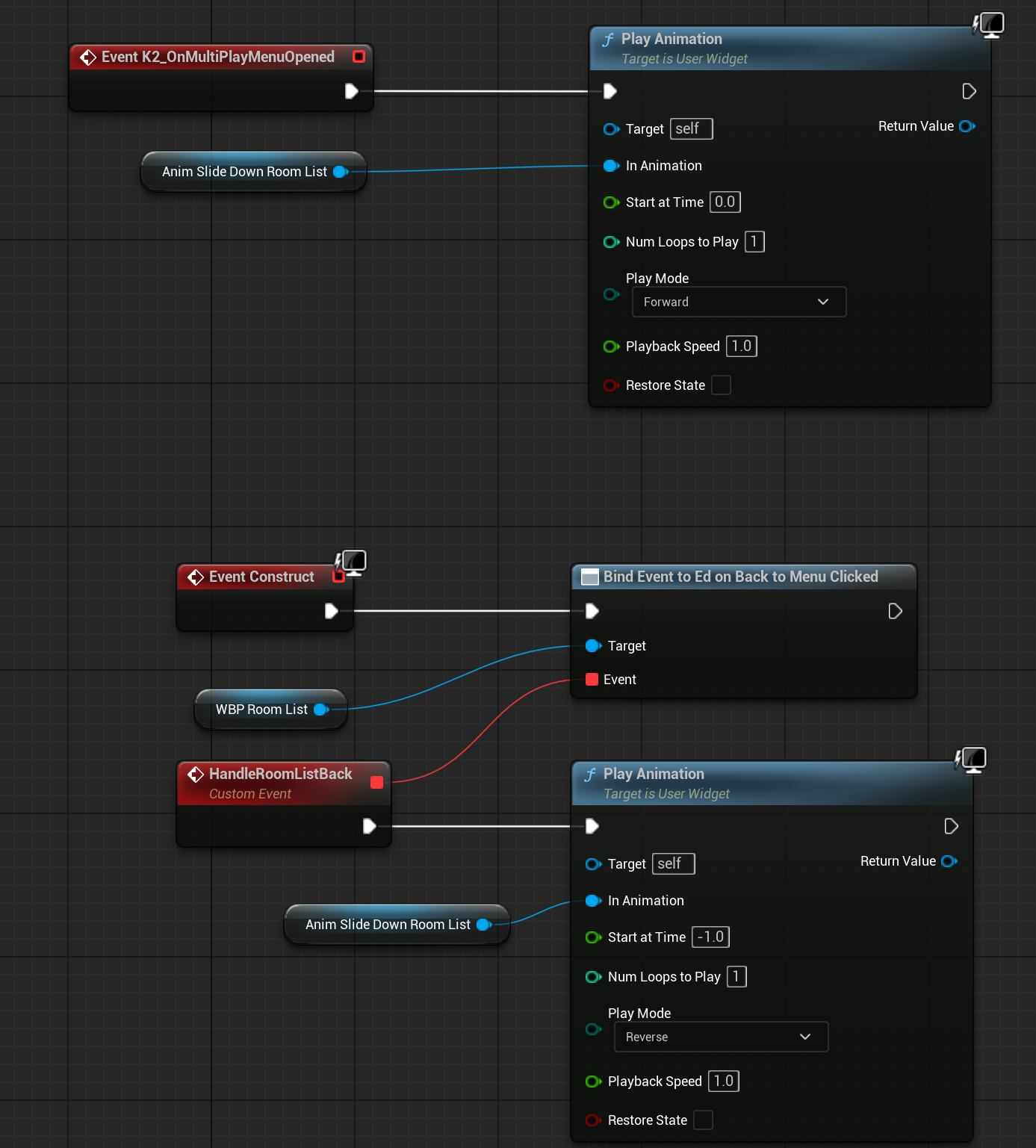
Task: Select the Event K2_OnMultiPlayMenuOpened node title
Action: pos(218,57)
